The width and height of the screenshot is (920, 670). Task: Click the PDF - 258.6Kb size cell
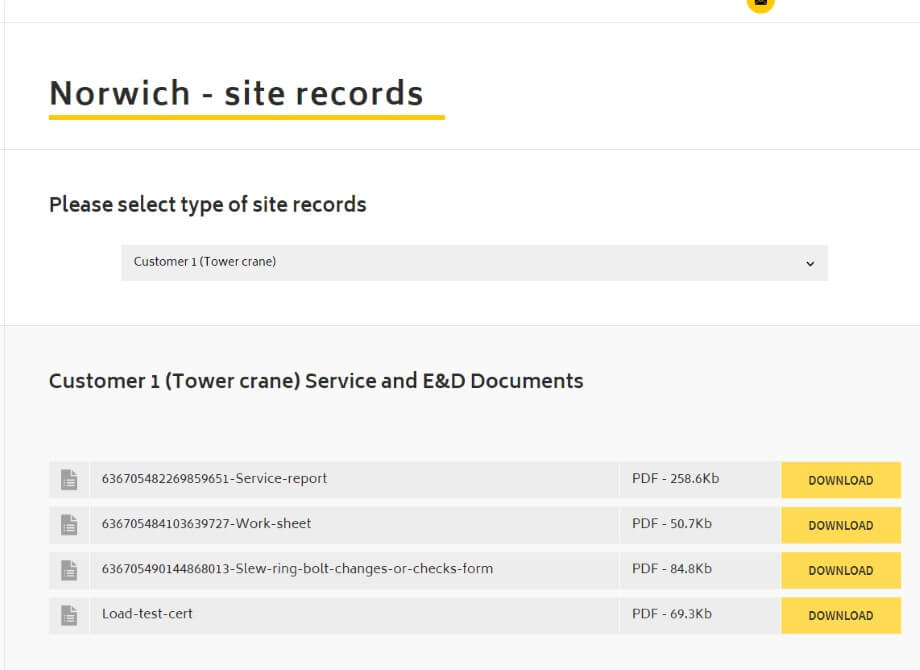(675, 479)
